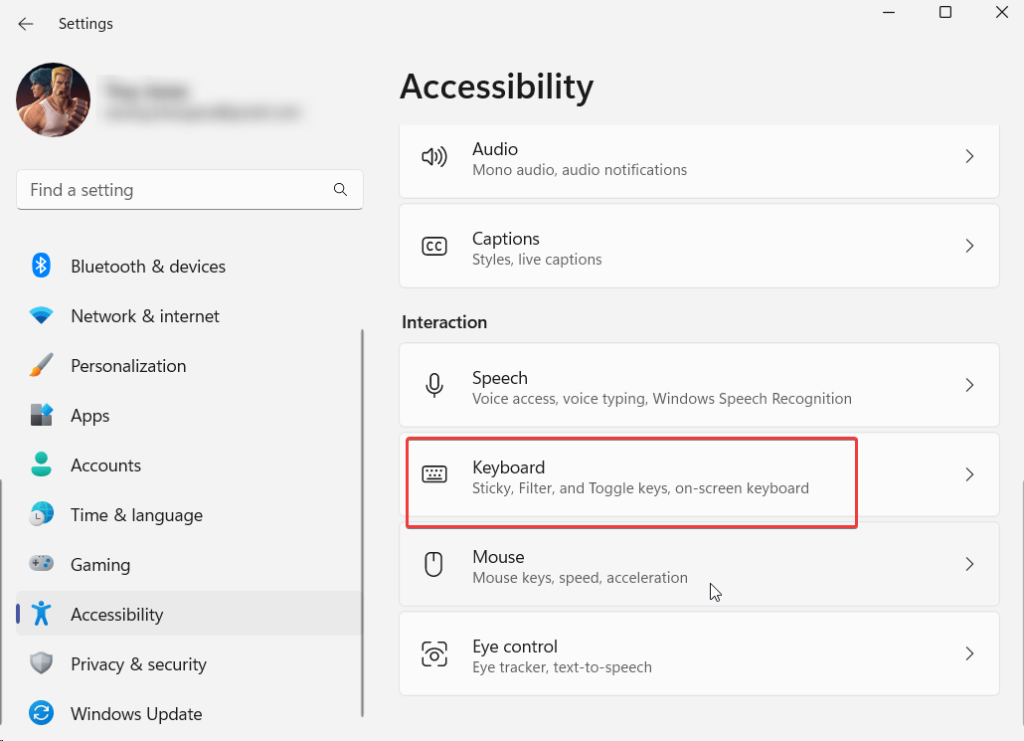Expand the Captions settings chevron
1024x741 pixels.
tap(969, 246)
